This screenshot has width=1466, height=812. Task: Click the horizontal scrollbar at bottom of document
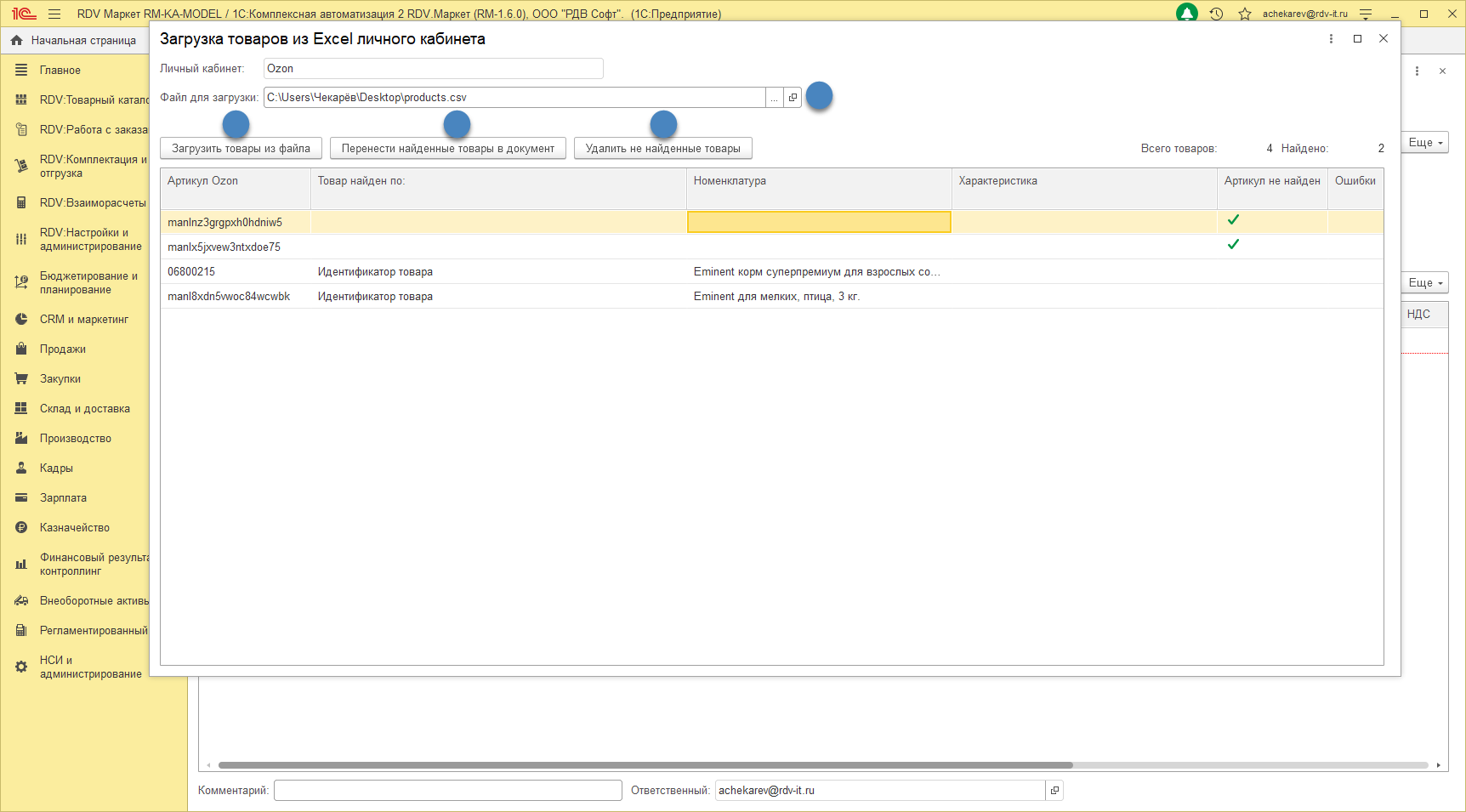point(645,765)
